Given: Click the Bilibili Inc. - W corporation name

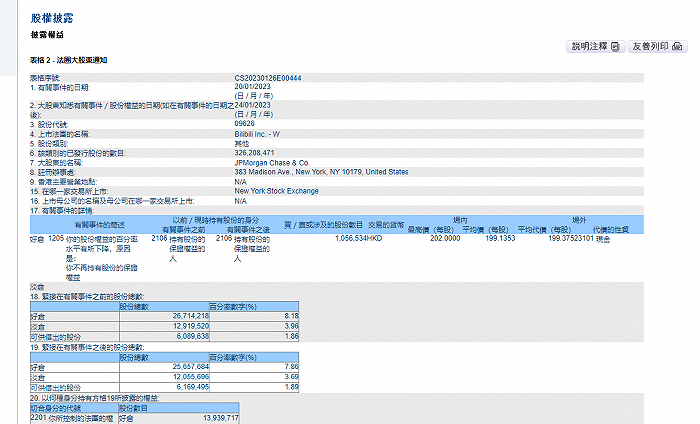Looking at the screenshot, I should 257,134.
